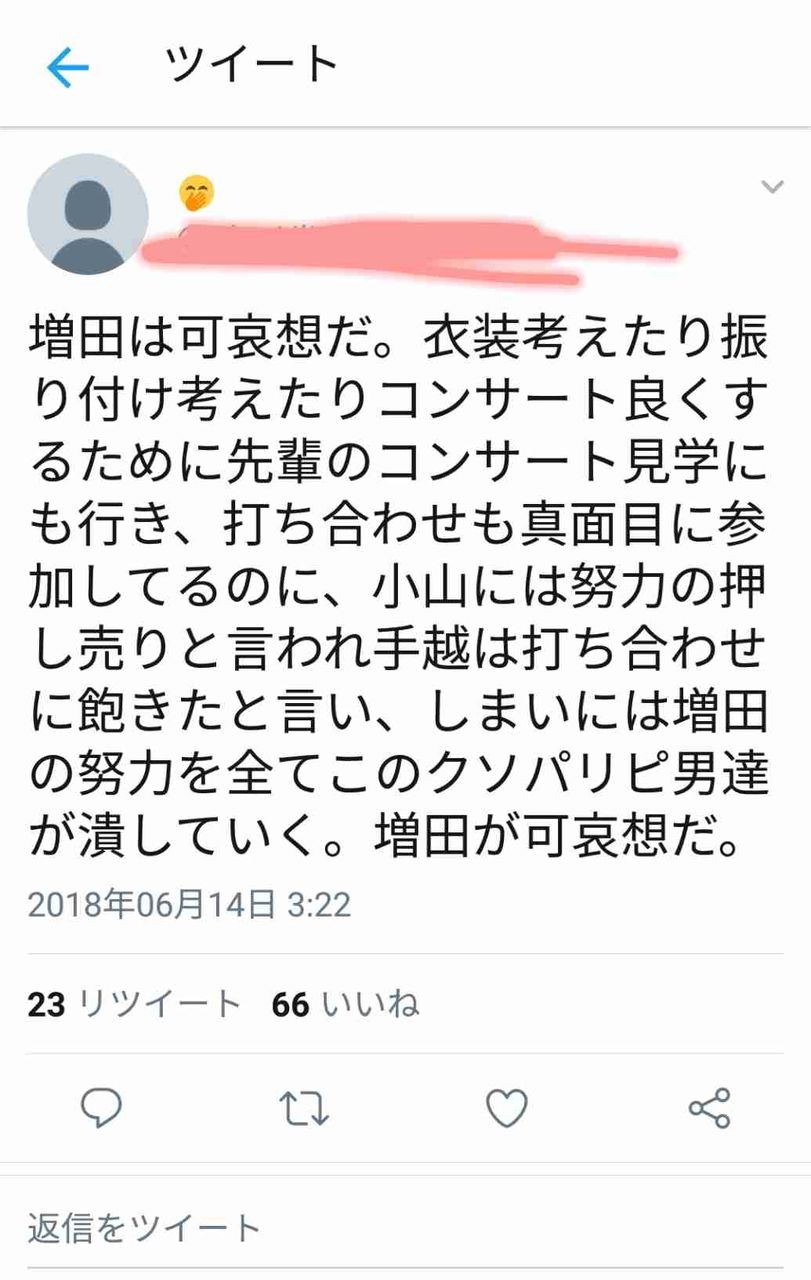Tap the face-with-hand emoji display name
811x1280 pixels.
[197, 193]
